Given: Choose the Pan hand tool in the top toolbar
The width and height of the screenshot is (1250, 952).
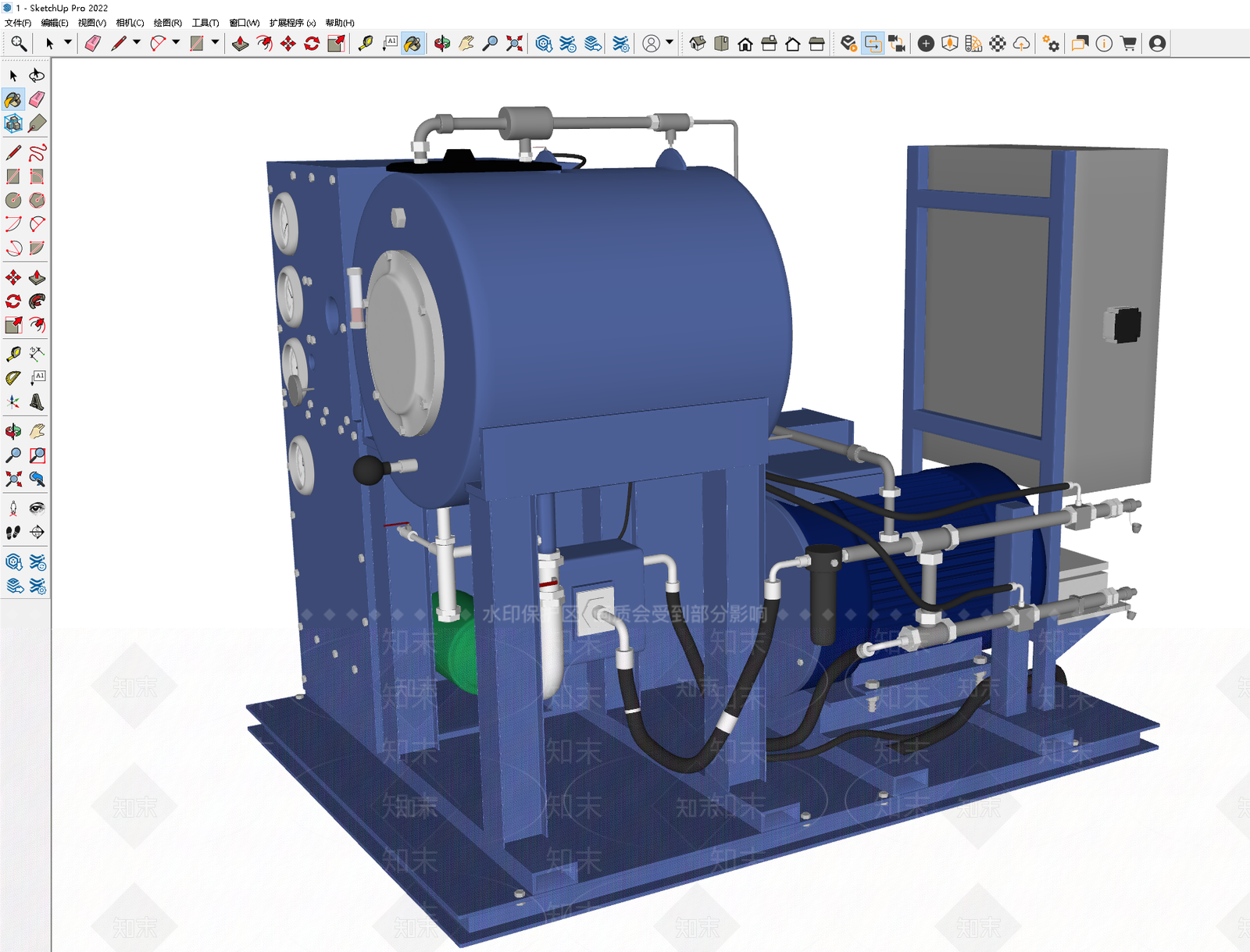Looking at the screenshot, I should pyautogui.click(x=466, y=44).
